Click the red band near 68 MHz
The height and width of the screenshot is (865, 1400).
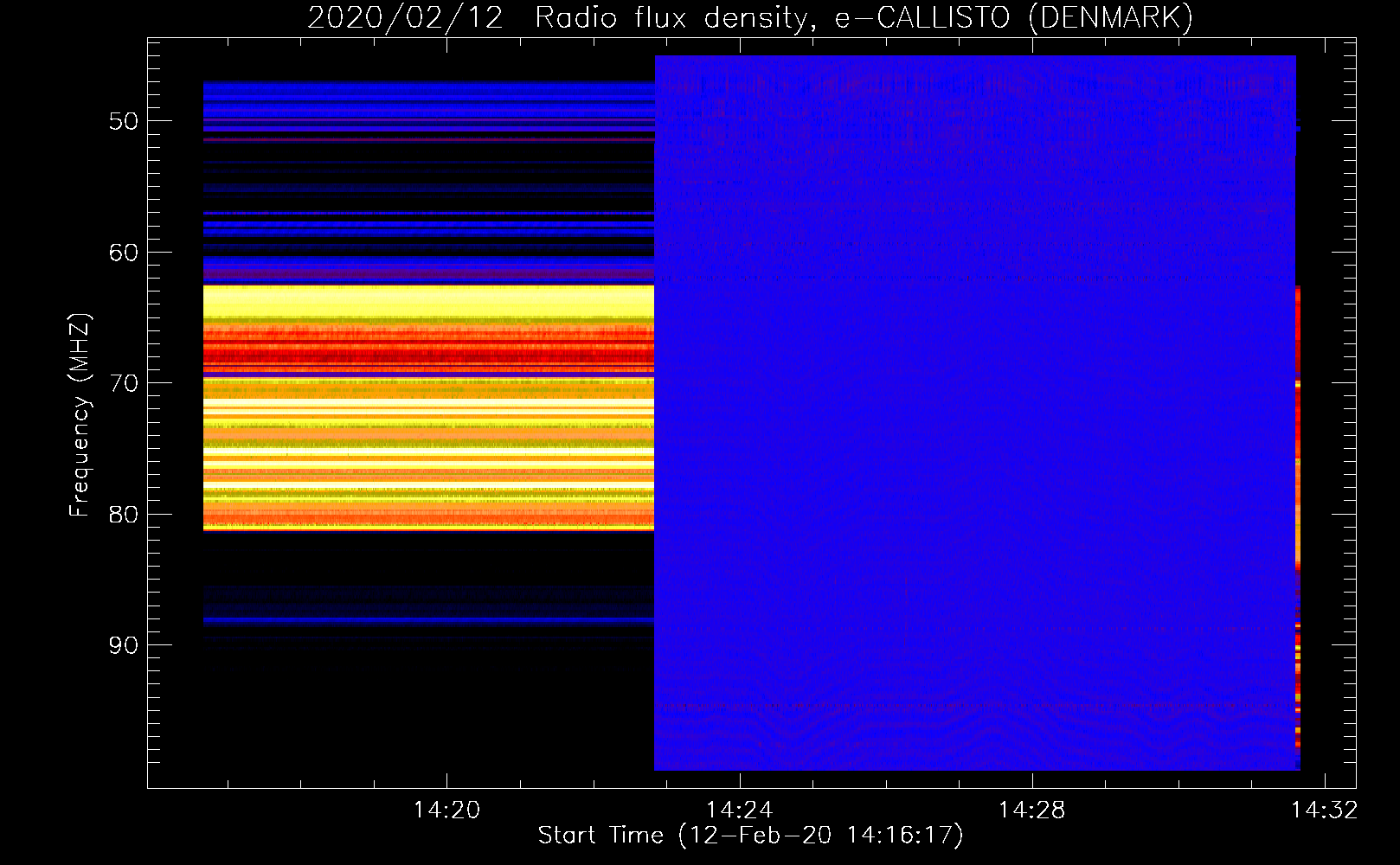click(x=428, y=352)
